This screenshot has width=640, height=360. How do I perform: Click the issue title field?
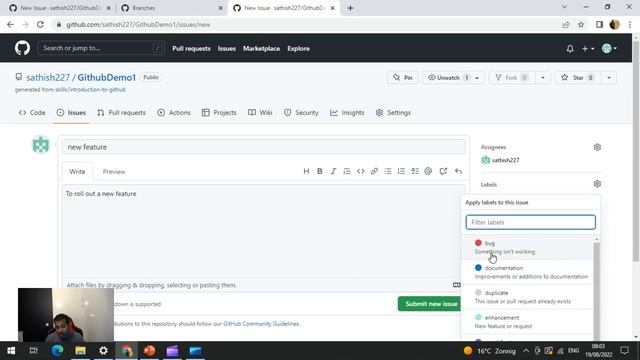click(x=264, y=147)
